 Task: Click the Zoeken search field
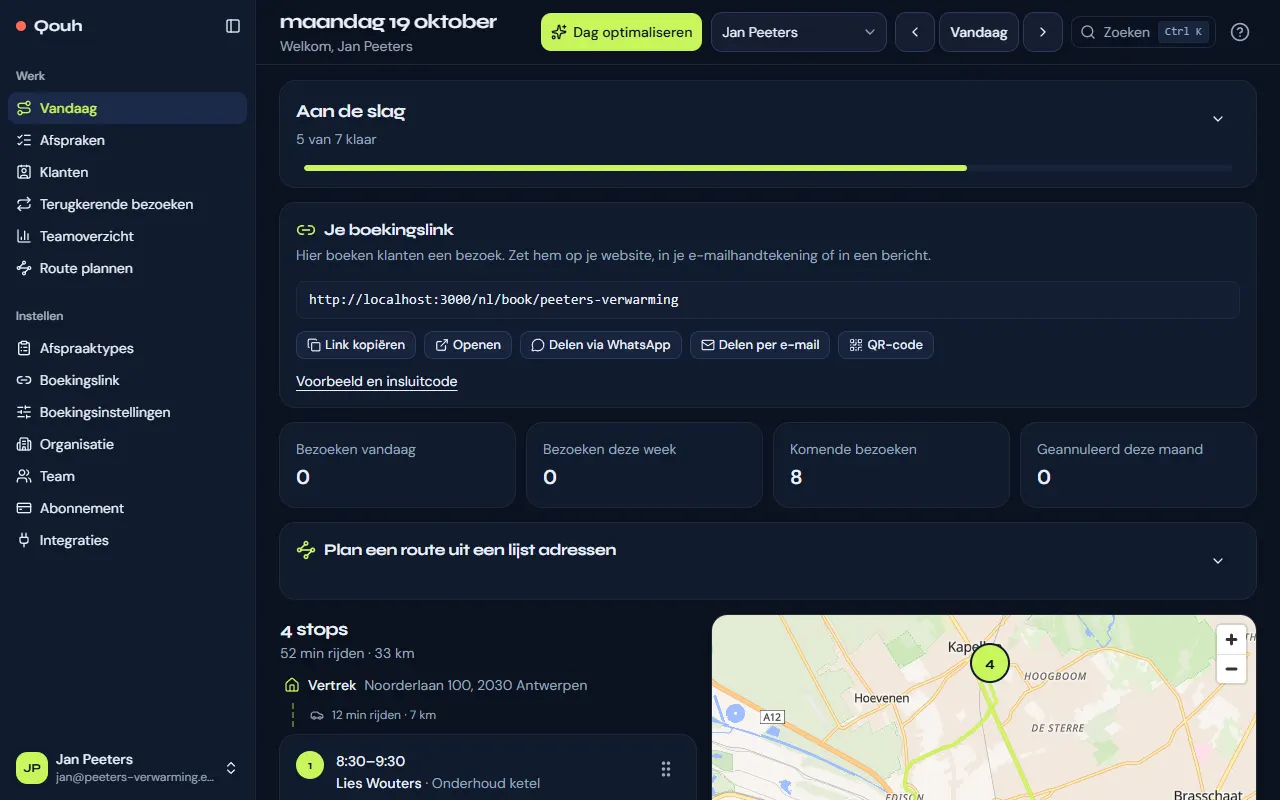point(1143,32)
